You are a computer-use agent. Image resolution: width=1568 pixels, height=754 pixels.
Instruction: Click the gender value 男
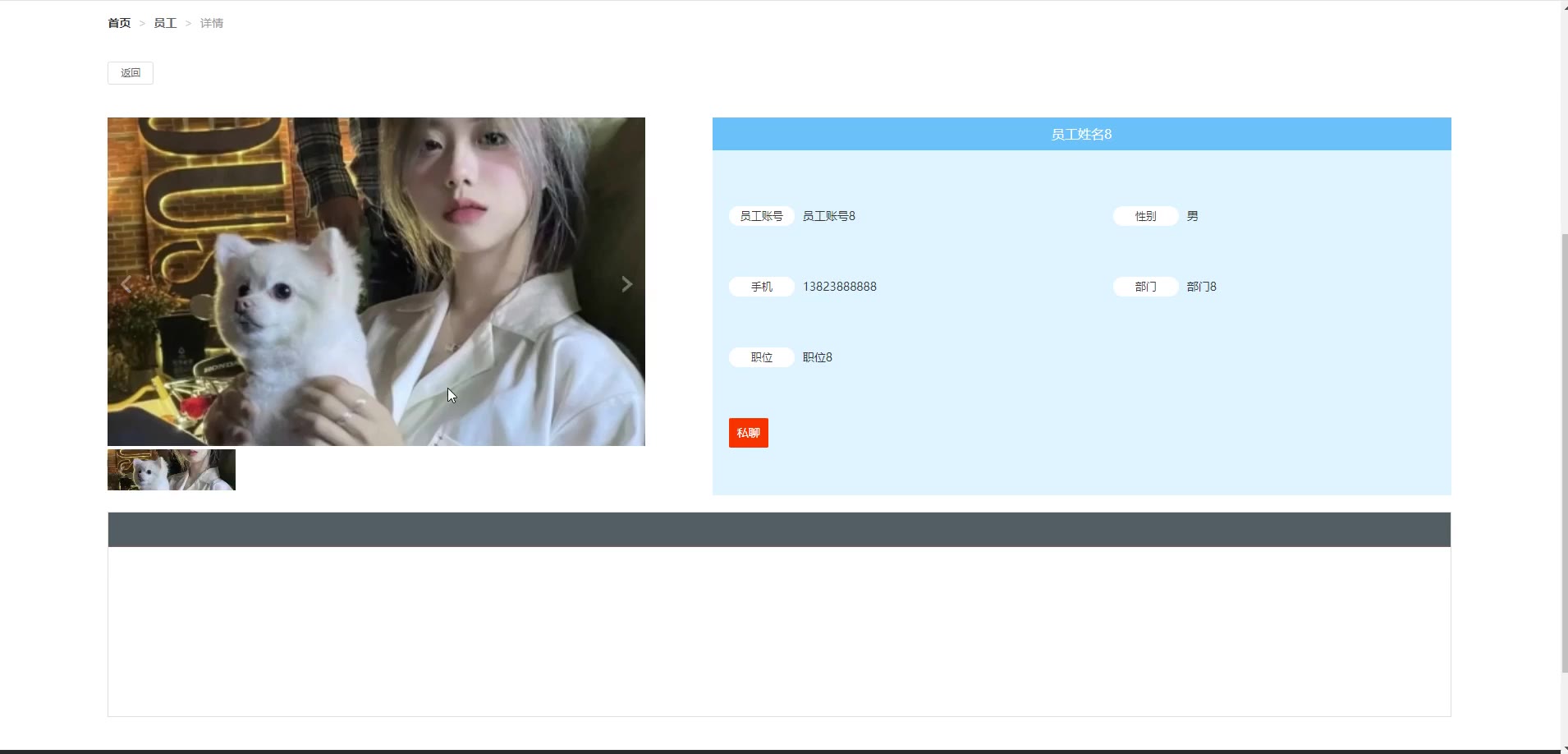[x=1193, y=216]
